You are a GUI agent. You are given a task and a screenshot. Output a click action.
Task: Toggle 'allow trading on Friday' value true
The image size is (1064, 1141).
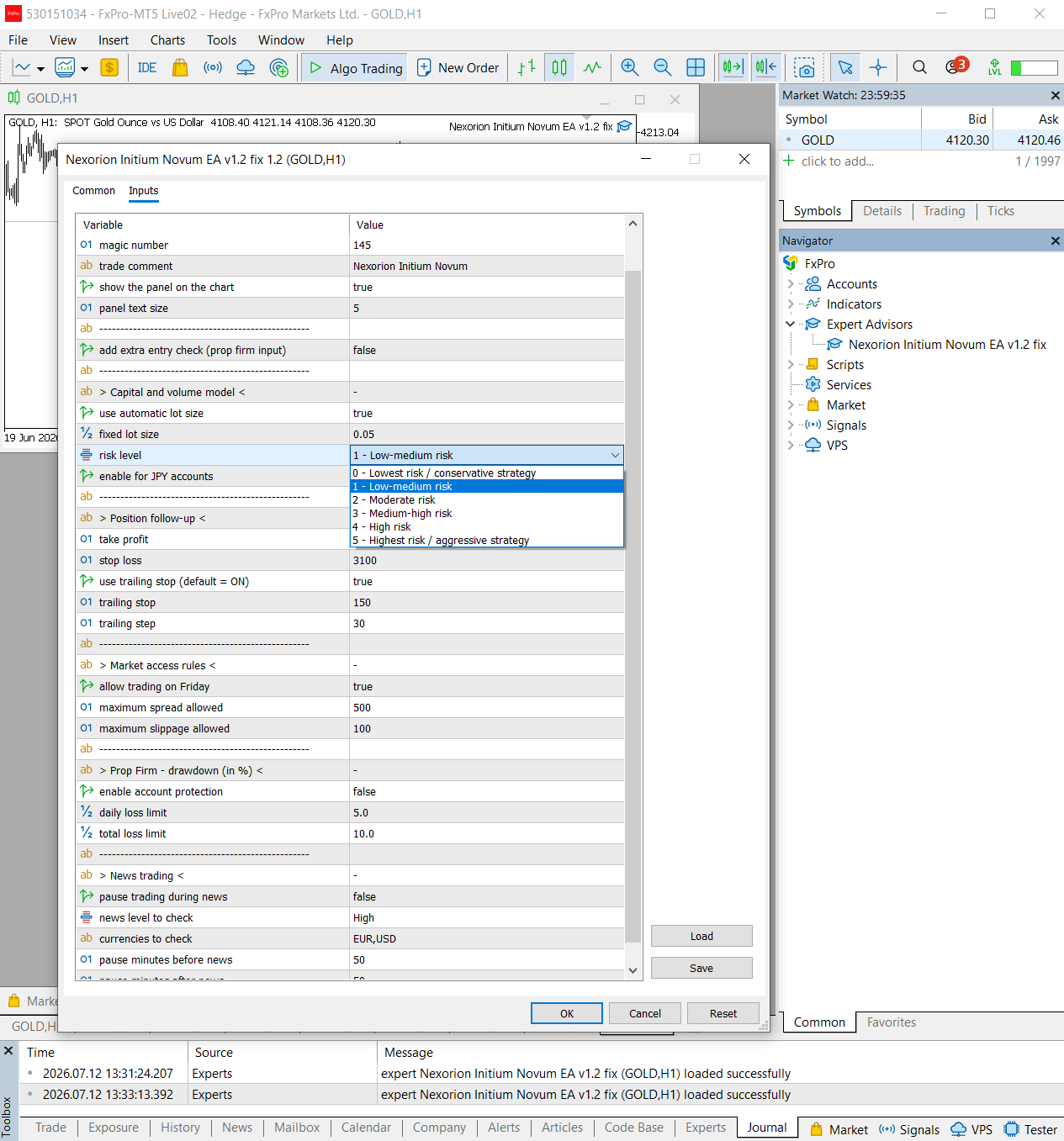[487, 686]
